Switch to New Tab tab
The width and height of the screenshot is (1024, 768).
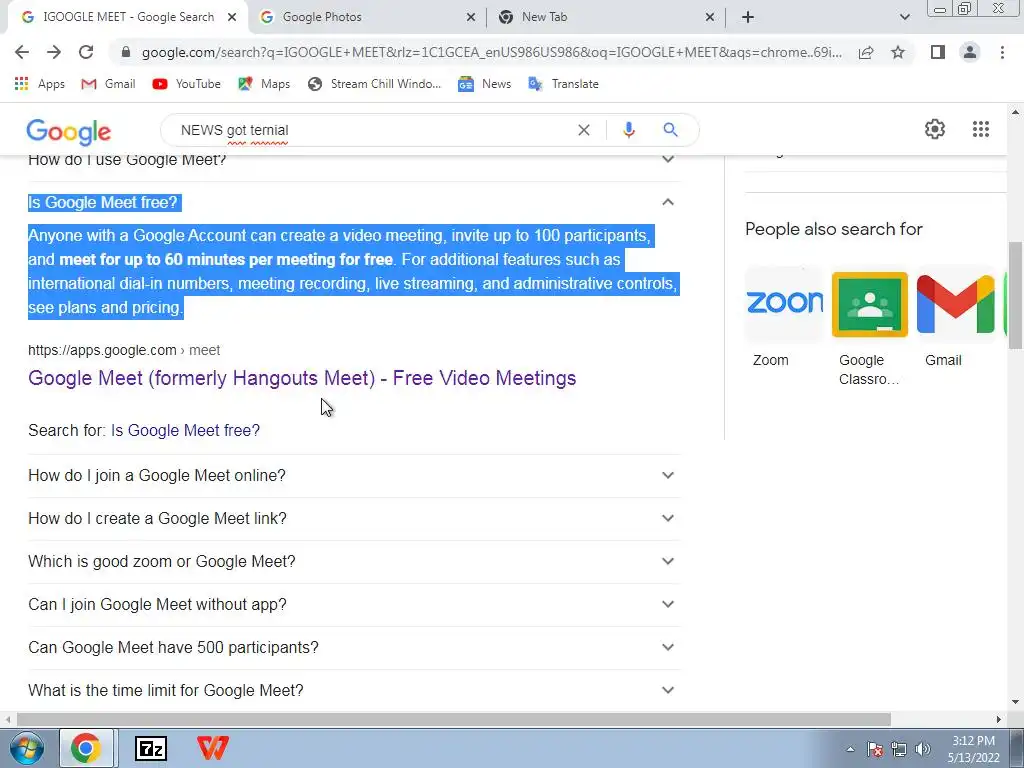(607, 17)
